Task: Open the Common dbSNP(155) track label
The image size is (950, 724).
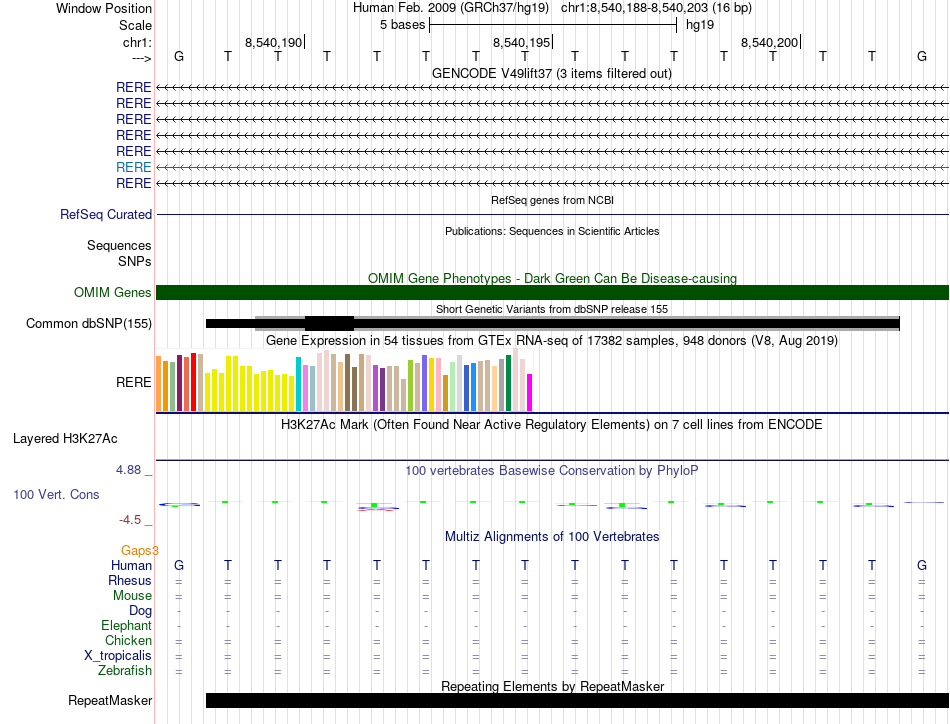Action: coord(88,324)
